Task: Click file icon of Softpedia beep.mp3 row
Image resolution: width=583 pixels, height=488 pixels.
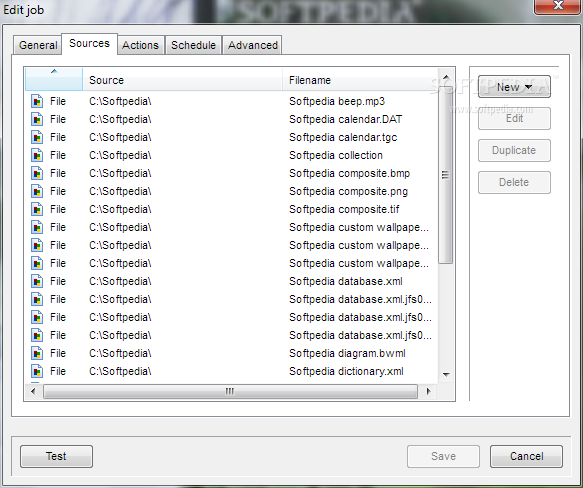Action: click(37, 101)
